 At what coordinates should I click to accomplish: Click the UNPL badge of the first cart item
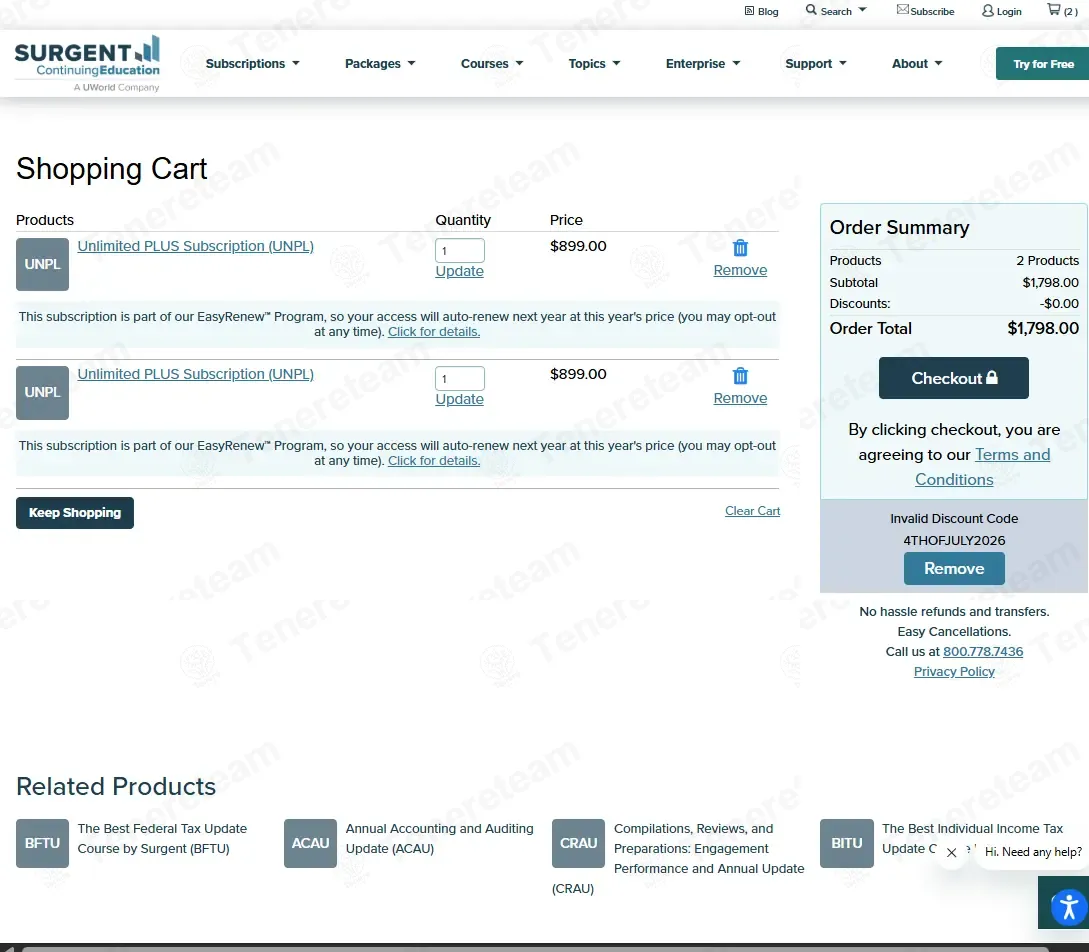tap(42, 264)
